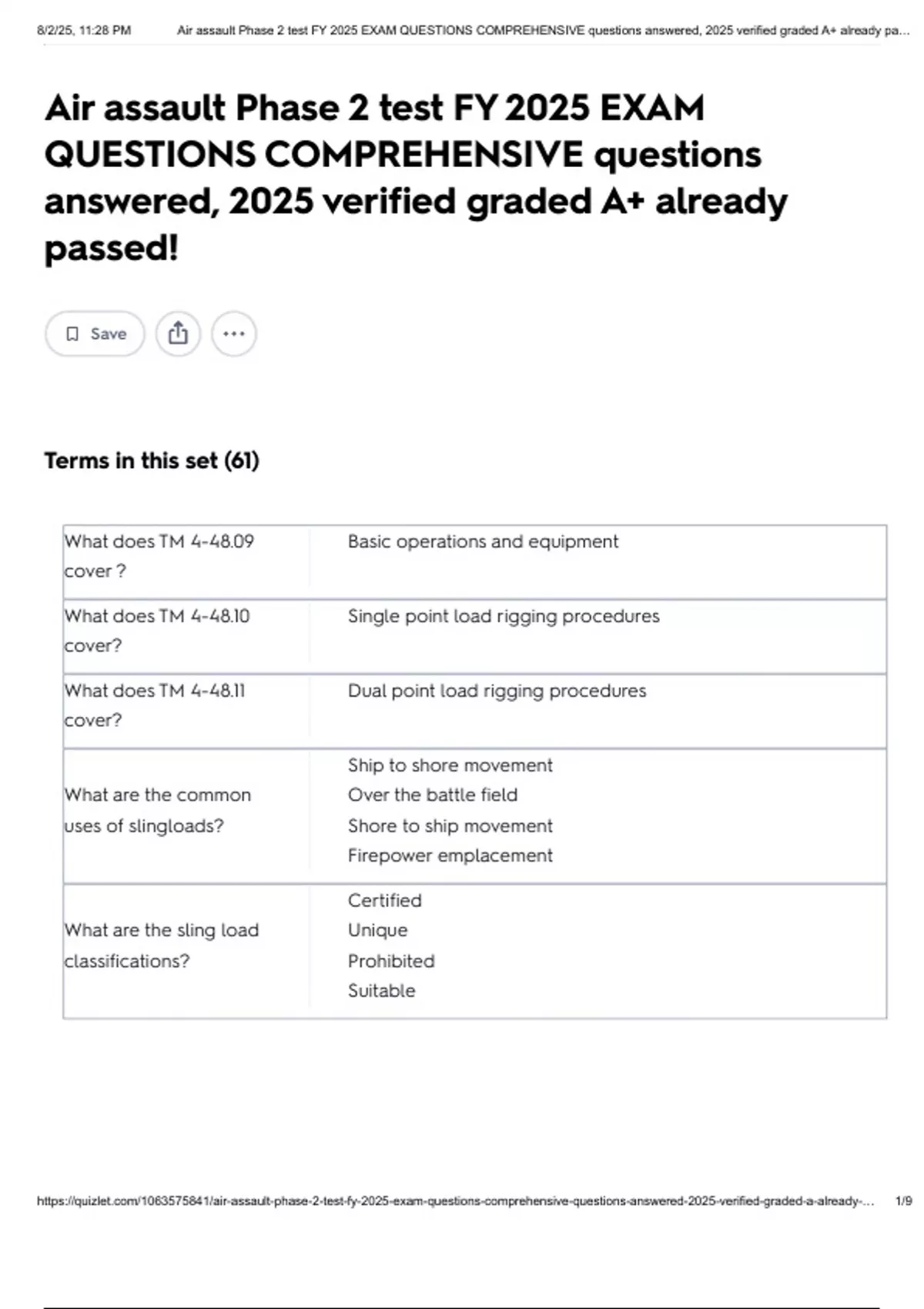Open the three-dot more options menu
The height and width of the screenshot is (1309, 924).
[234, 333]
